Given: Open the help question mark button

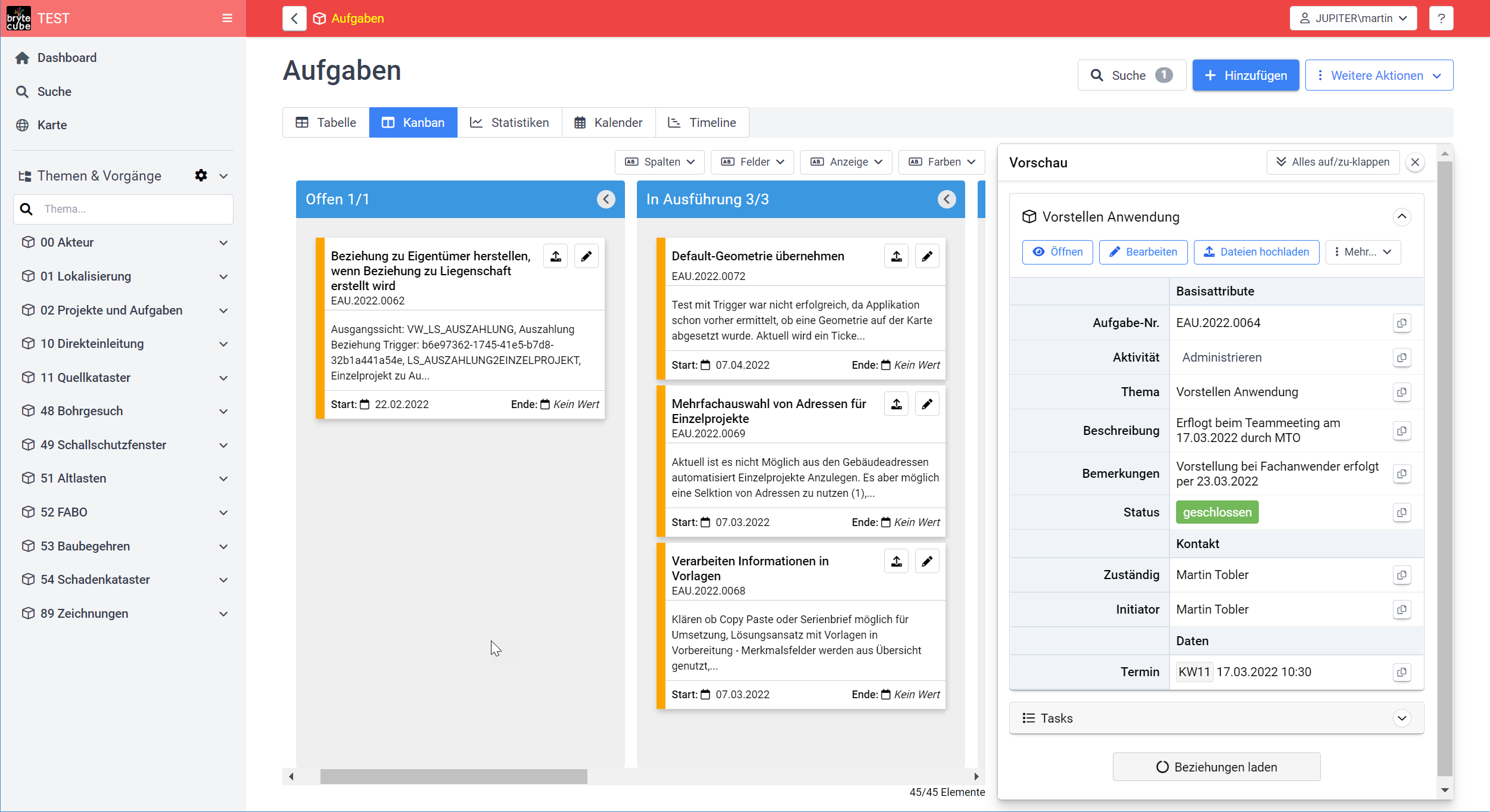Looking at the screenshot, I should pyautogui.click(x=1441, y=18).
